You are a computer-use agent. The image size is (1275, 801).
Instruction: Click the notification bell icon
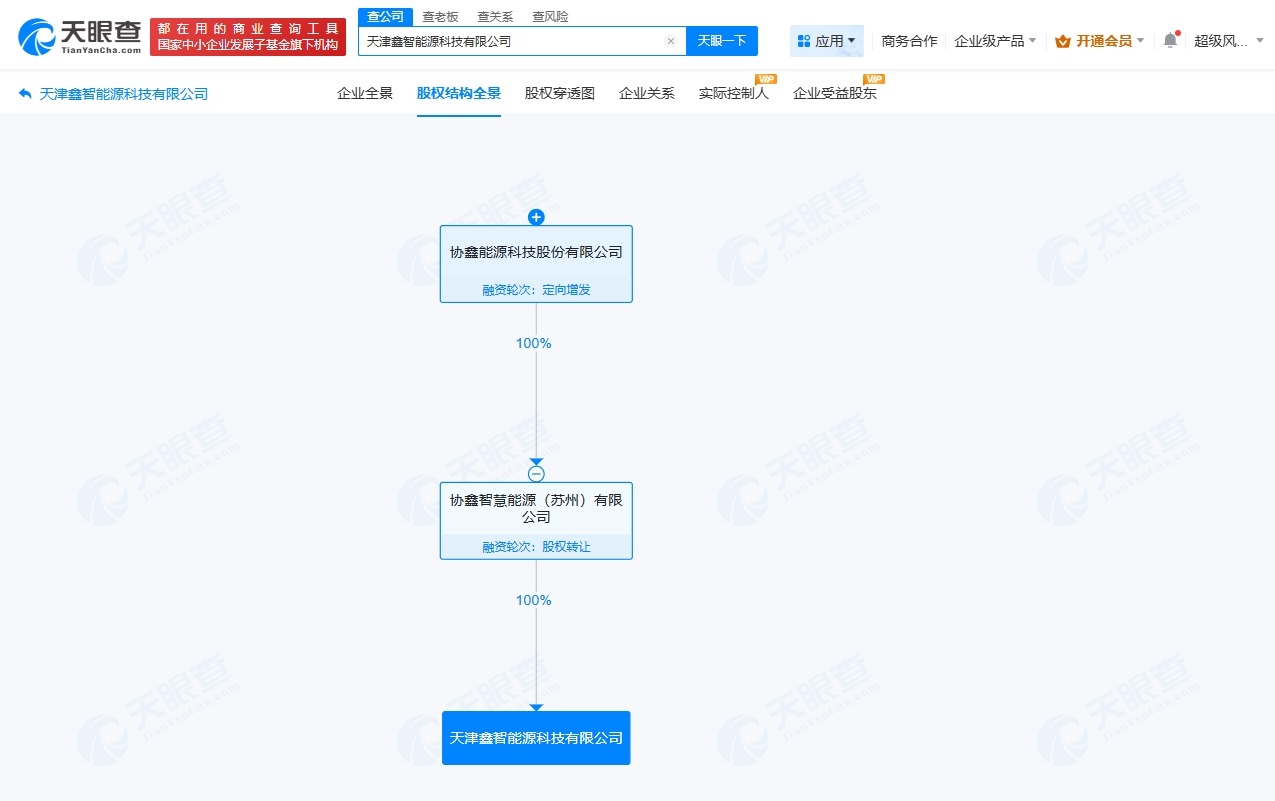click(1170, 38)
